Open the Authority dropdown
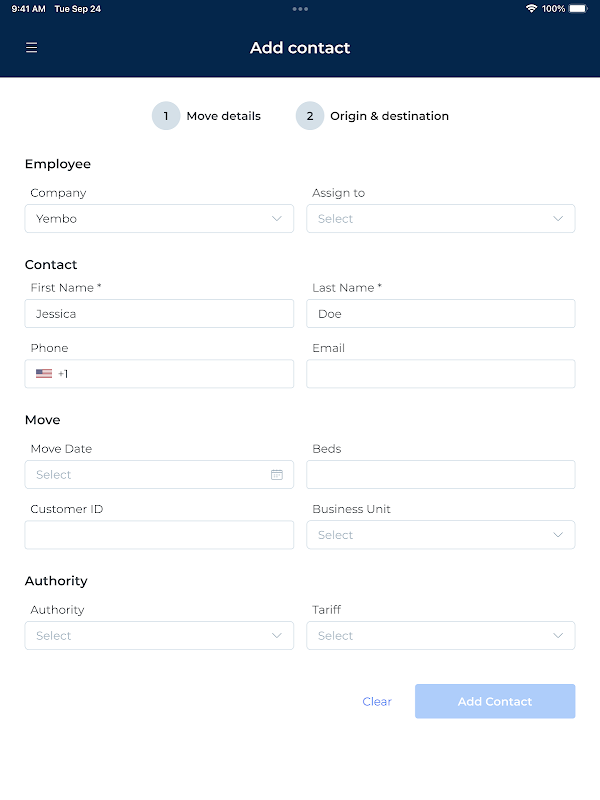 pos(159,636)
